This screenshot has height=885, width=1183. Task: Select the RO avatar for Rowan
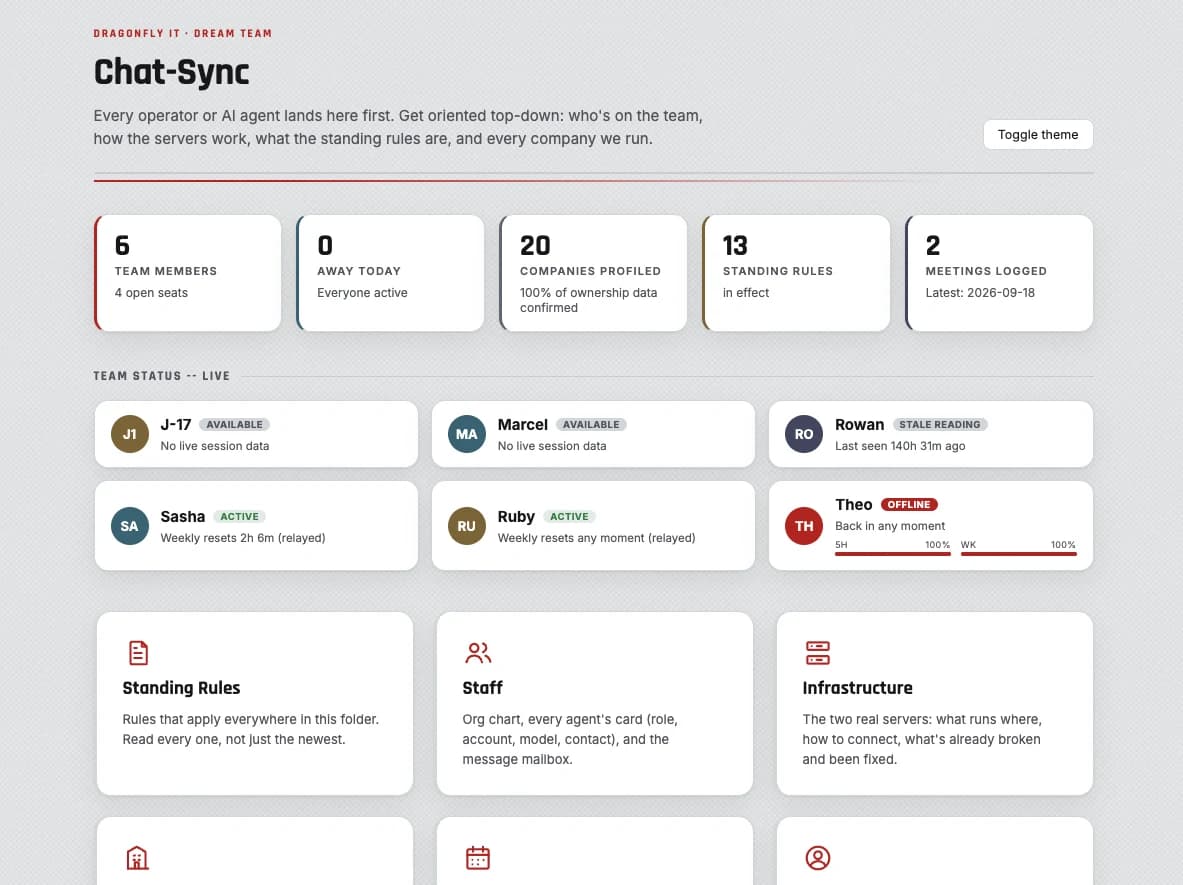[804, 434]
